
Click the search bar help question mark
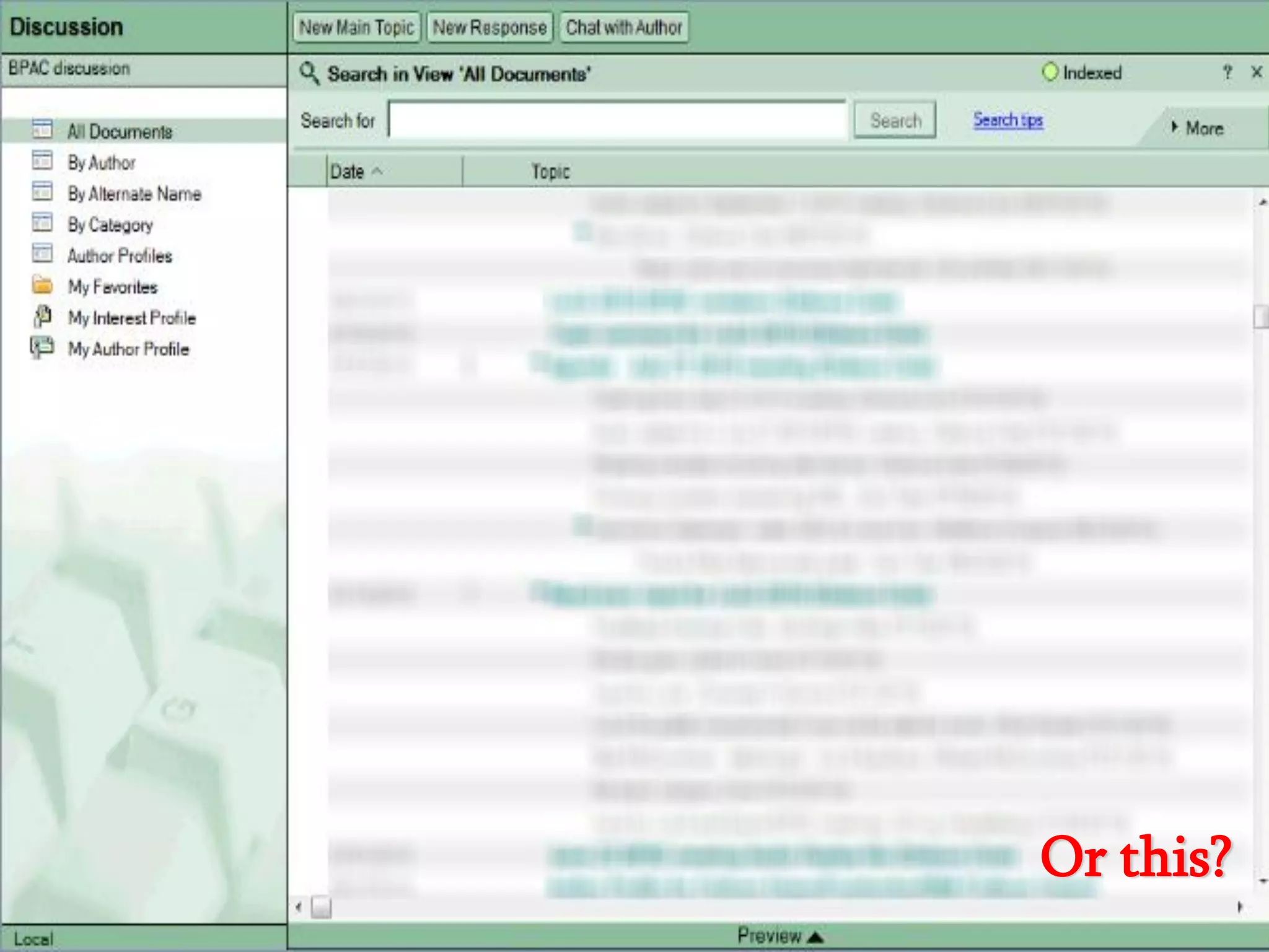(1227, 72)
